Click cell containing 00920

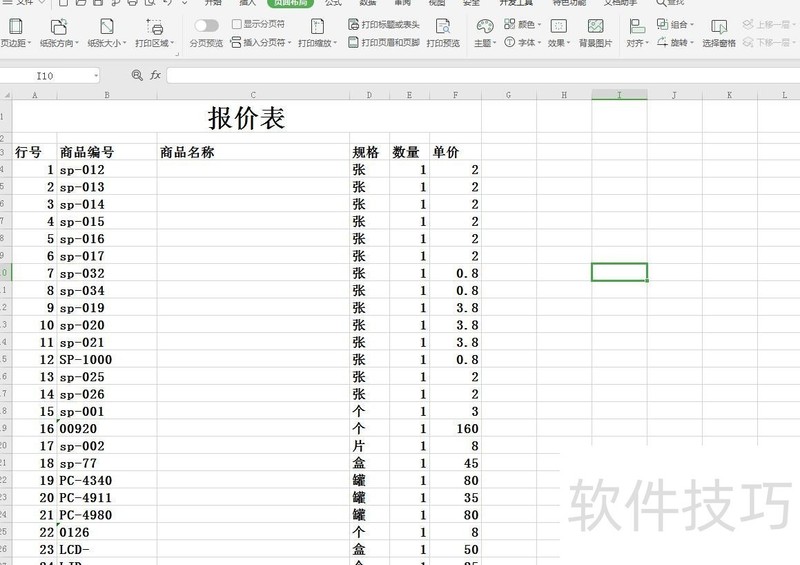(107, 429)
